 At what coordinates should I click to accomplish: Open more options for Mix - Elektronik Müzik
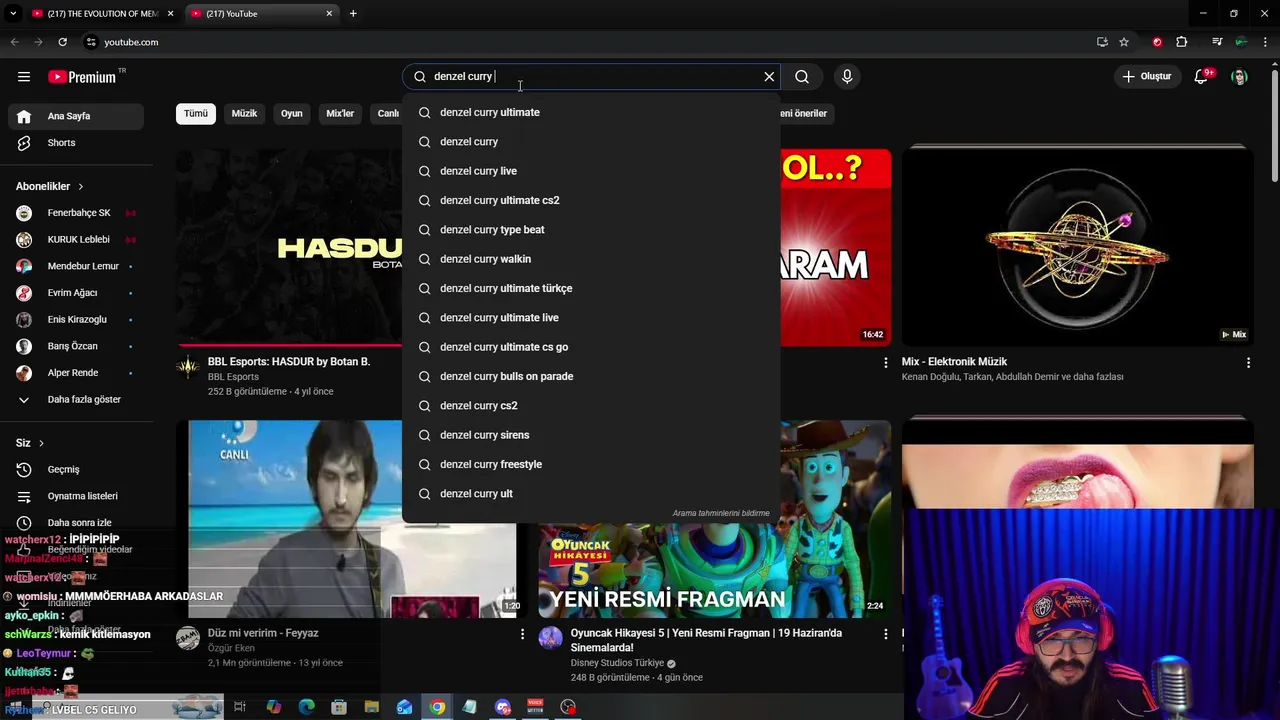click(1248, 363)
